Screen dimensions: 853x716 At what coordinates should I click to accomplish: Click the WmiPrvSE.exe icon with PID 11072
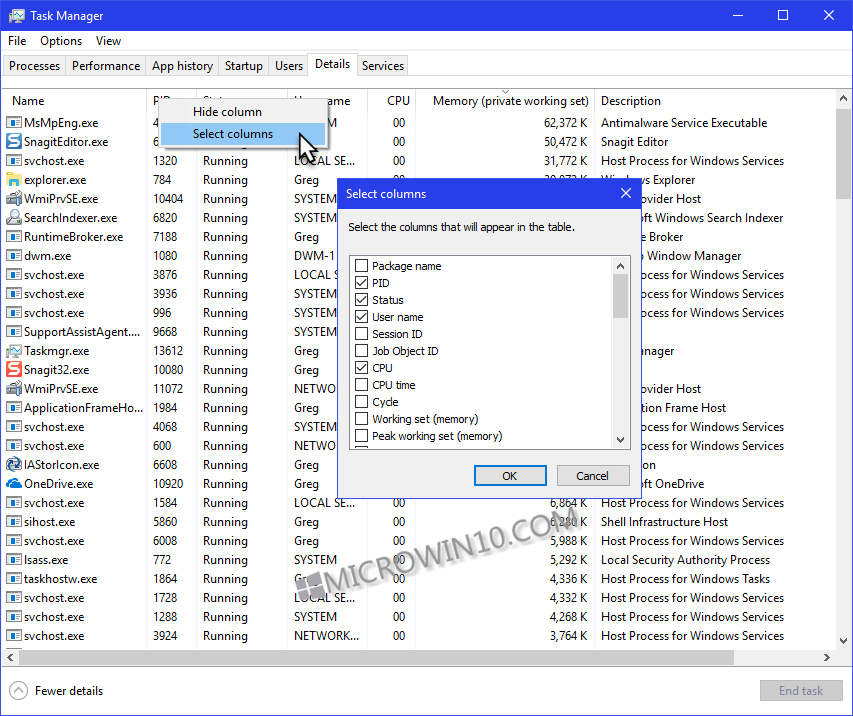coord(14,389)
